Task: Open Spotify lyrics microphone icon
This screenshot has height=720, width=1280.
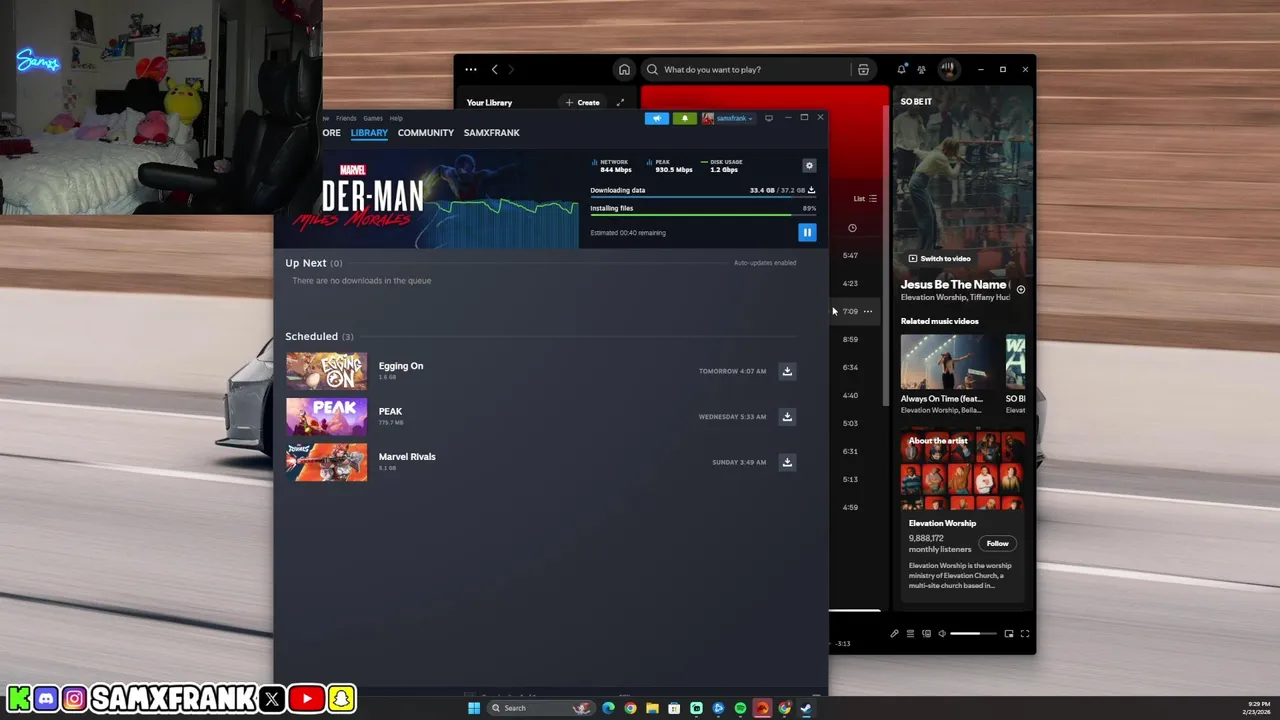Action: pyautogui.click(x=894, y=634)
